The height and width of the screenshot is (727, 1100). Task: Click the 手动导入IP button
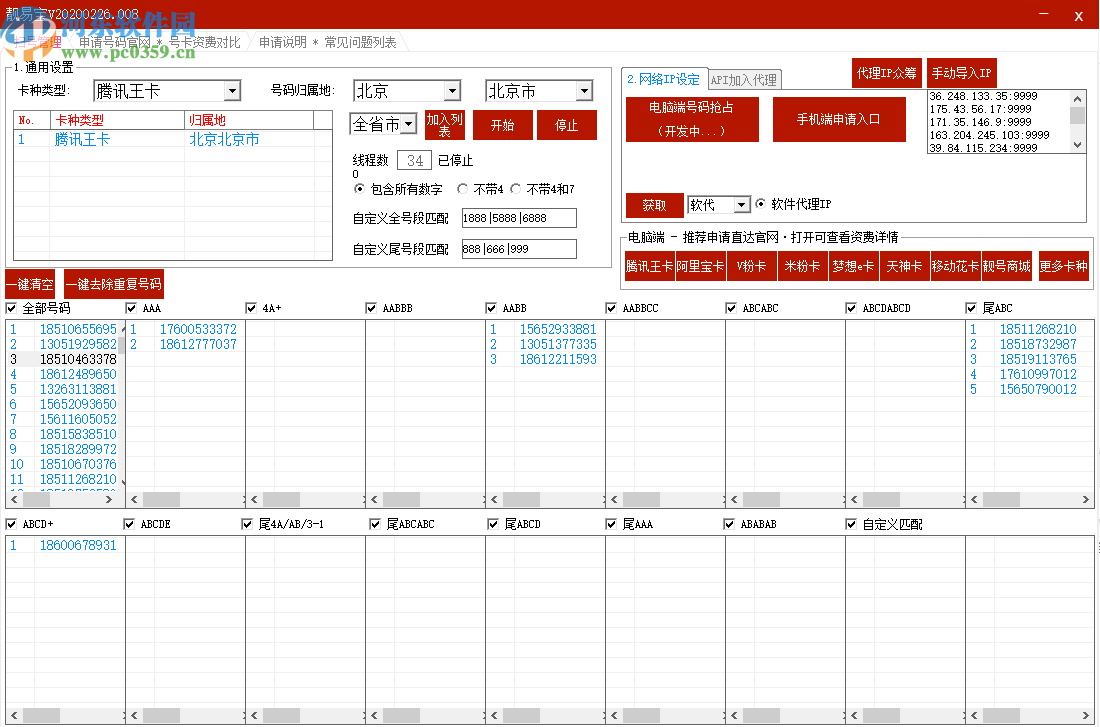pyautogui.click(x=961, y=73)
